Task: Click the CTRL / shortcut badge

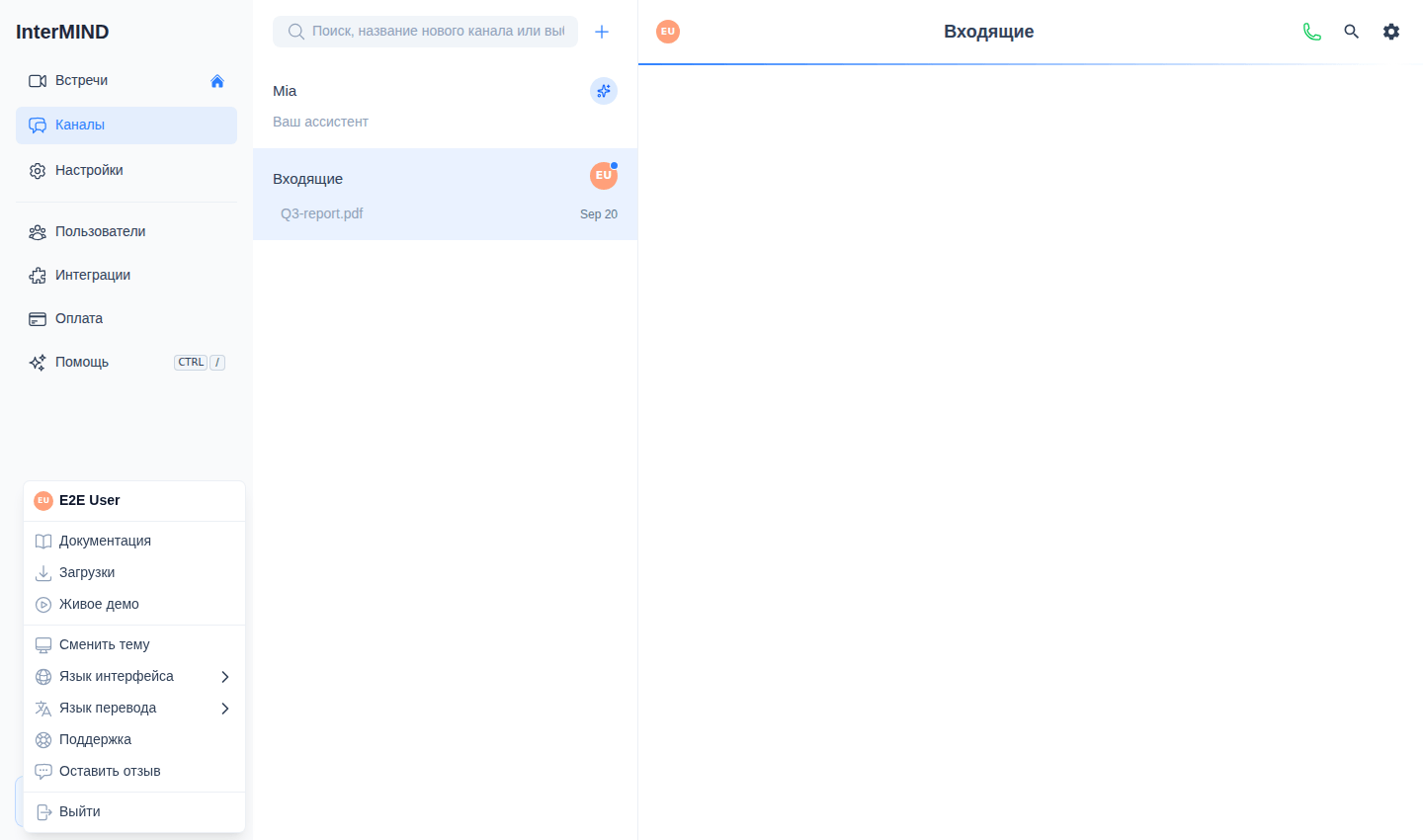Action: point(200,363)
